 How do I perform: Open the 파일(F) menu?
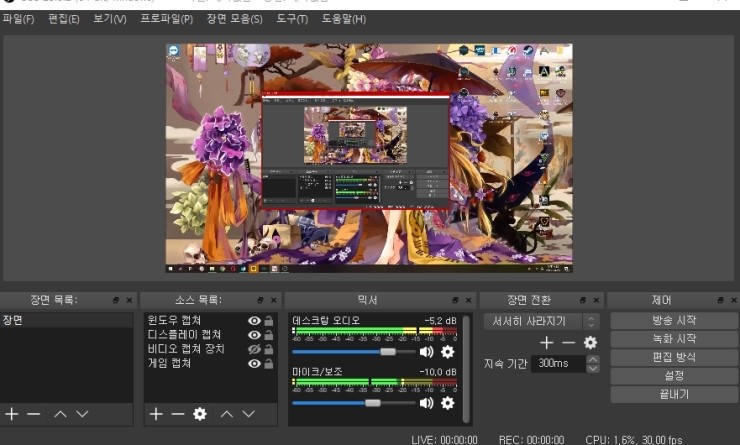coord(18,19)
